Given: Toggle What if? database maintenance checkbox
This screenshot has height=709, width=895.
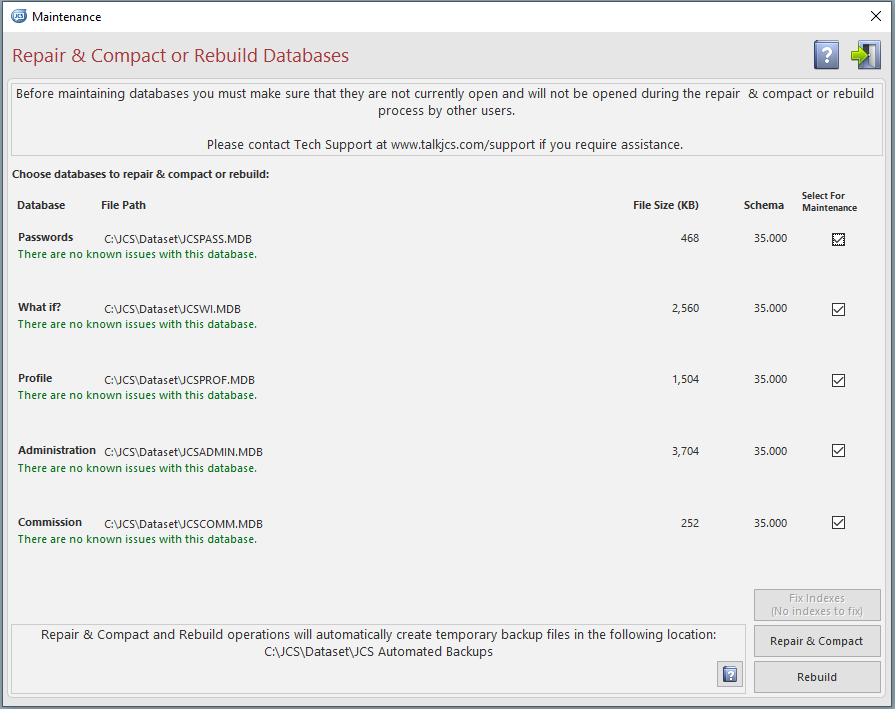Looking at the screenshot, I should click(x=838, y=309).
